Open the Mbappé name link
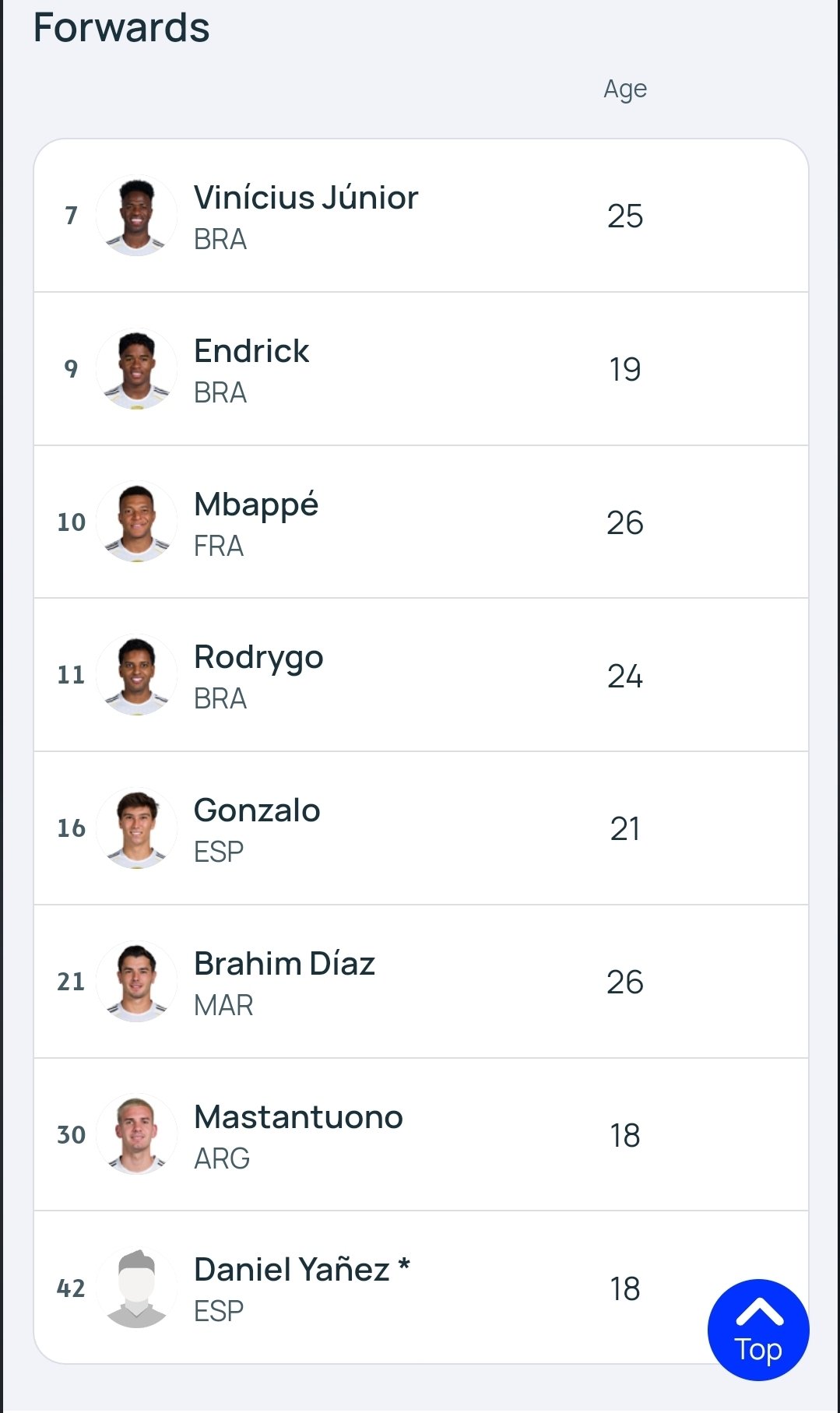This screenshot has width=840, height=1413. tap(256, 506)
